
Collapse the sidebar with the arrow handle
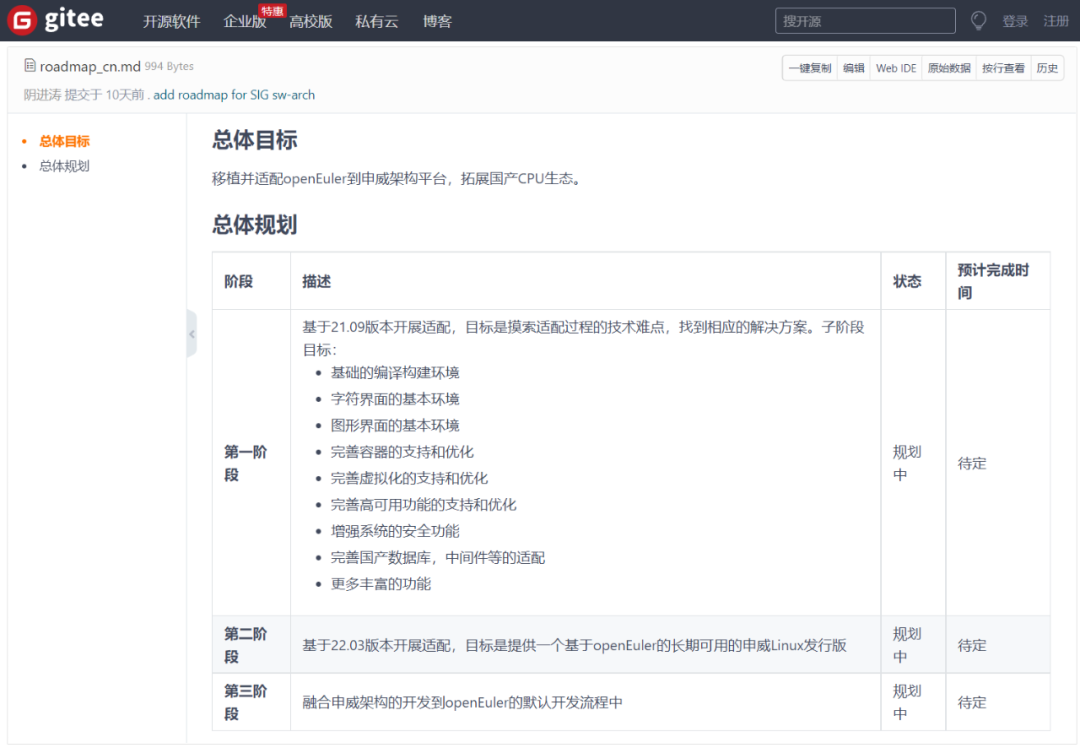191,334
